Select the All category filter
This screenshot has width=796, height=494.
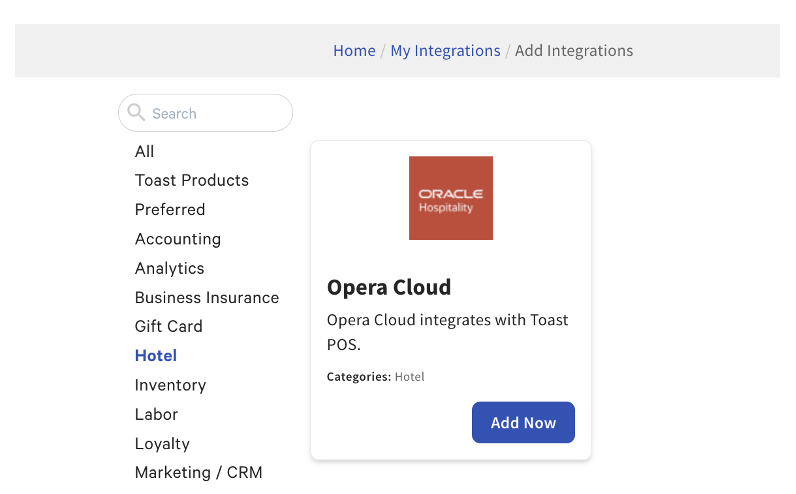point(145,152)
